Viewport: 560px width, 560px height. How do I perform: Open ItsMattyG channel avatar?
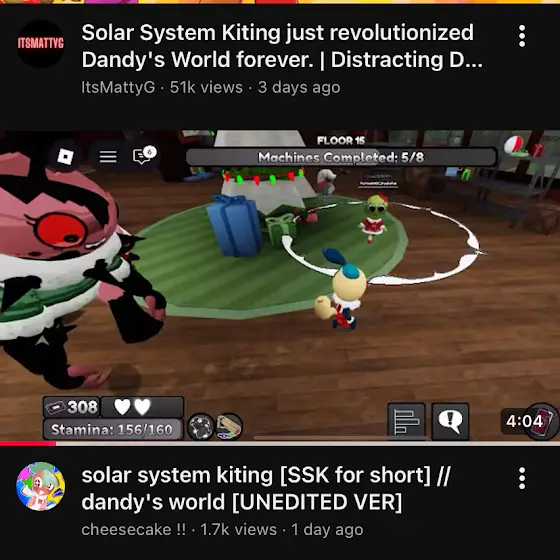pos(40,44)
